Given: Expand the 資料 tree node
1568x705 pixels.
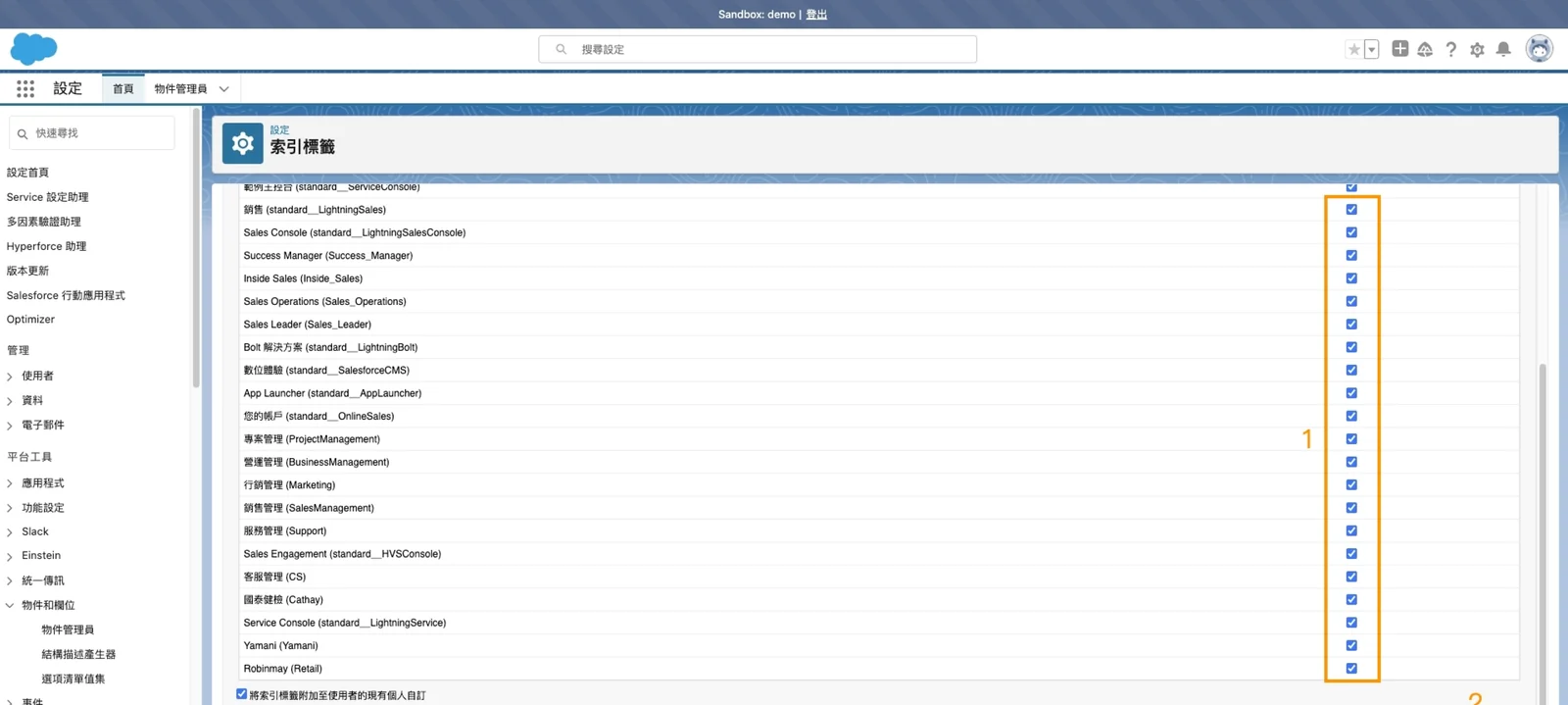Looking at the screenshot, I should pos(10,401).
